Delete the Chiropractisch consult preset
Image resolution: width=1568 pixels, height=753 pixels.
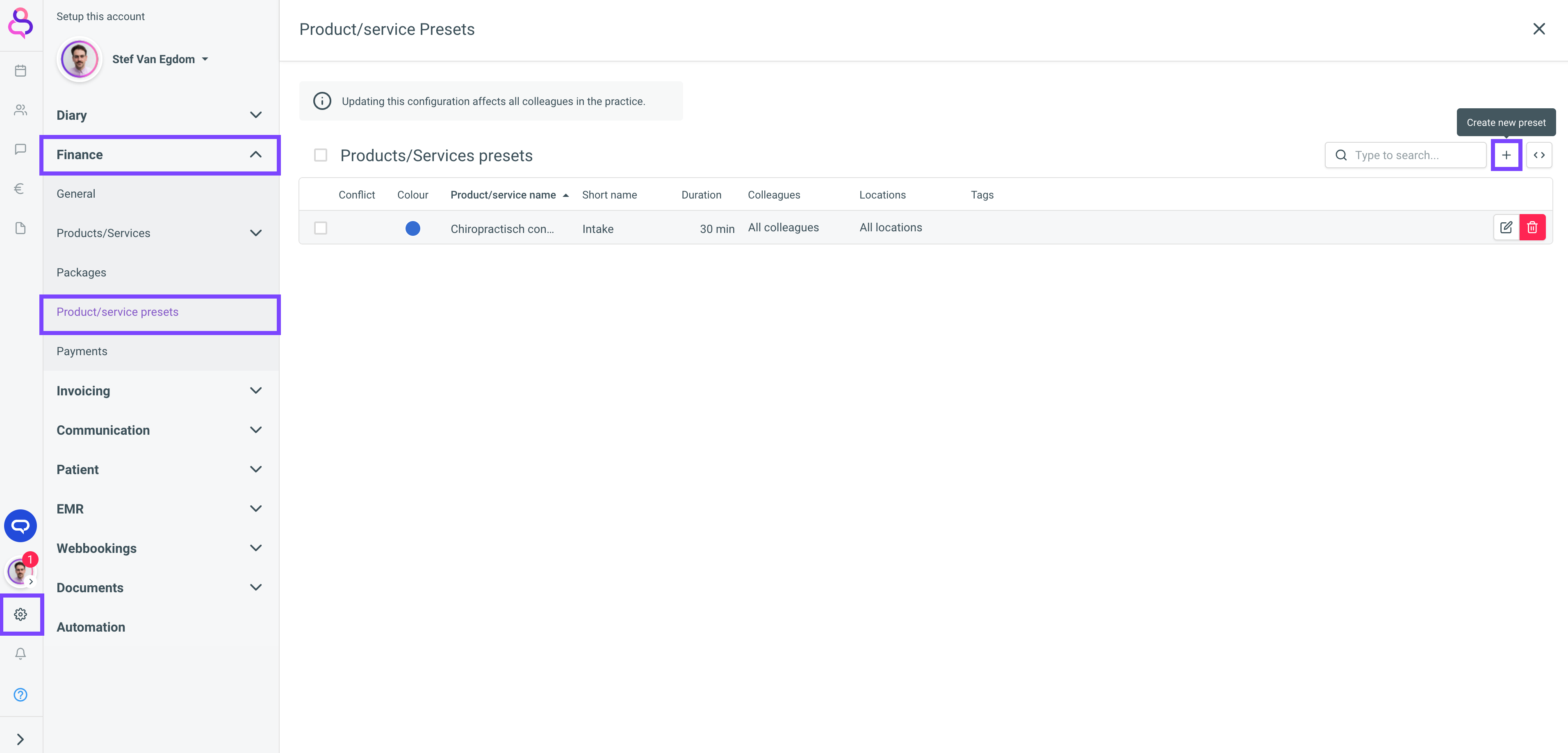coord(1533,228)
